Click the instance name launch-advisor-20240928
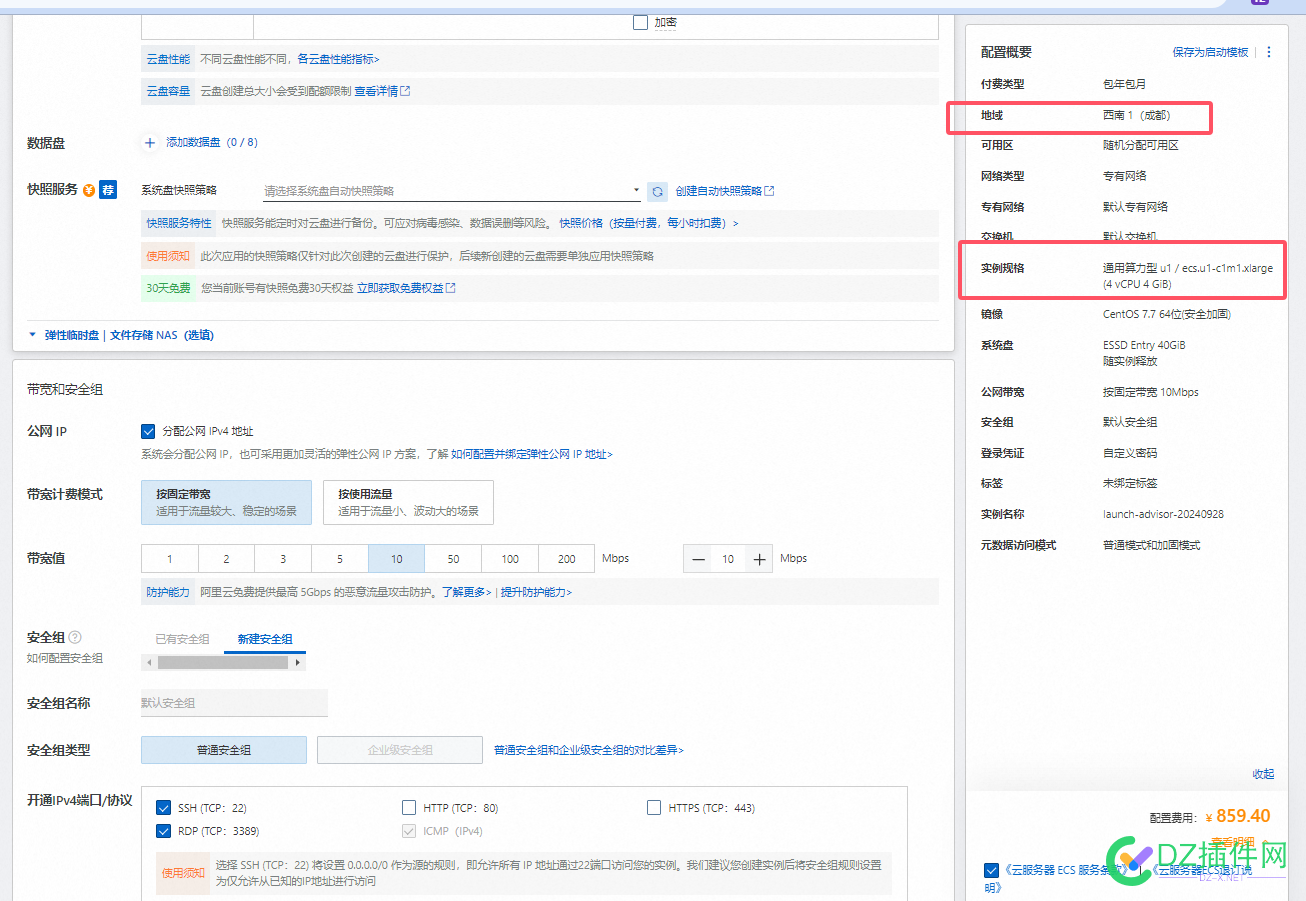 point(1163,514)
